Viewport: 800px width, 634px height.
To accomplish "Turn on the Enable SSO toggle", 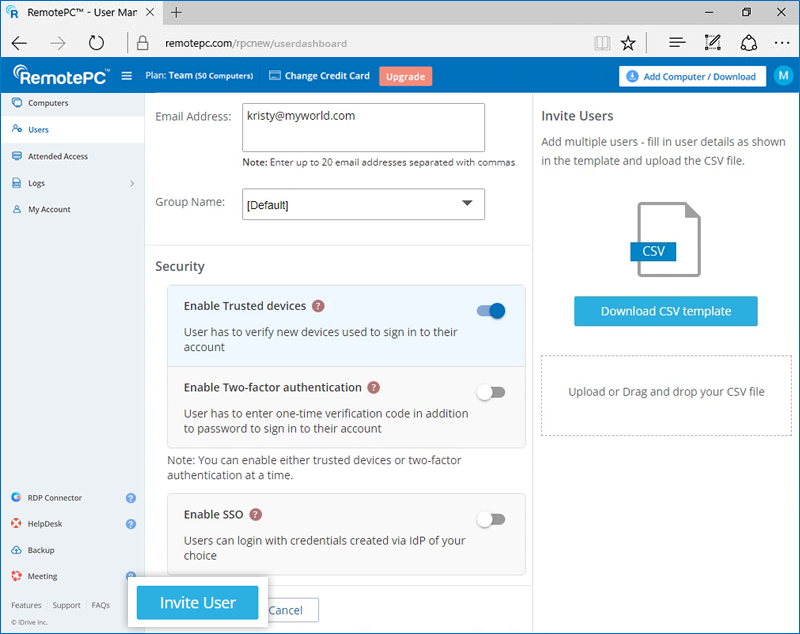I will [491, 519].
